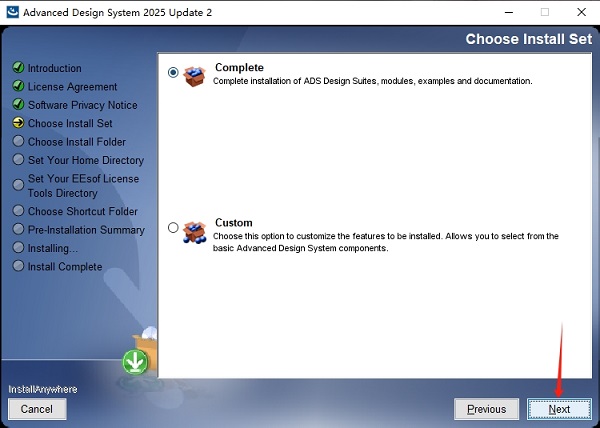Go back with the Previous button
Viewport: 600px width, 428px height.
point(486,409)
